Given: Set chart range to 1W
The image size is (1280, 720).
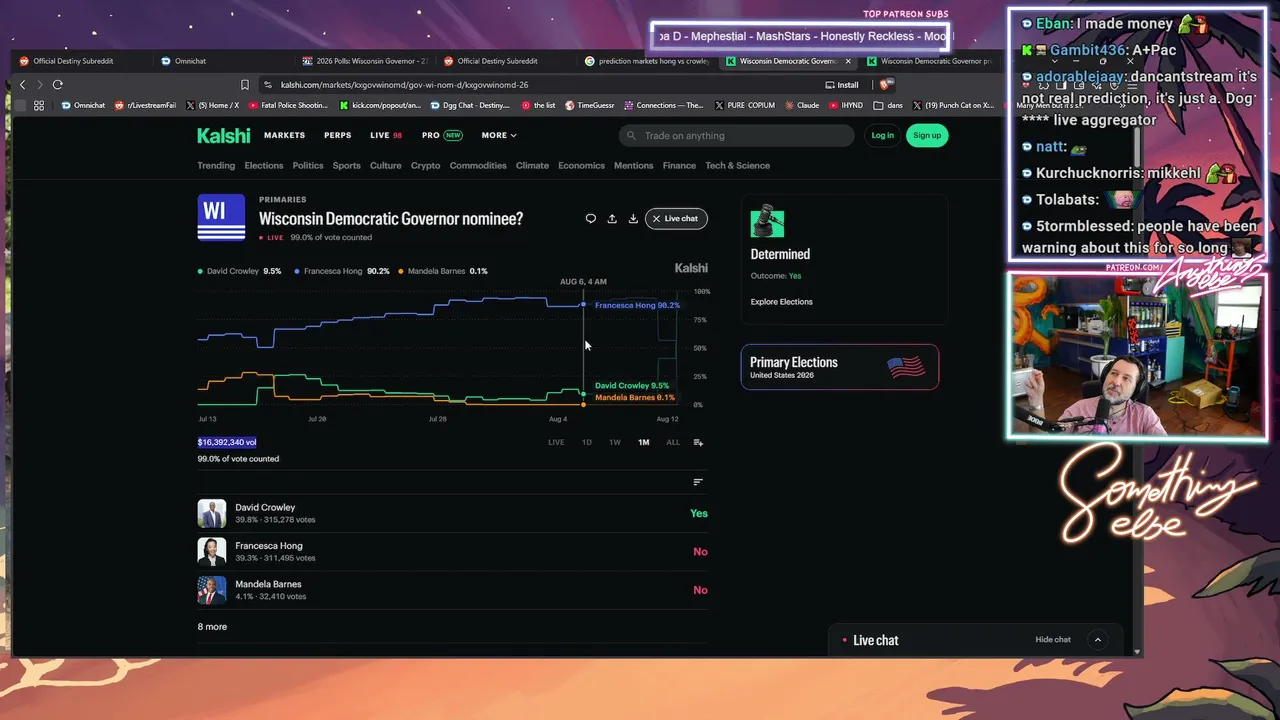Looking at the screenshot, I should point(615,442).
